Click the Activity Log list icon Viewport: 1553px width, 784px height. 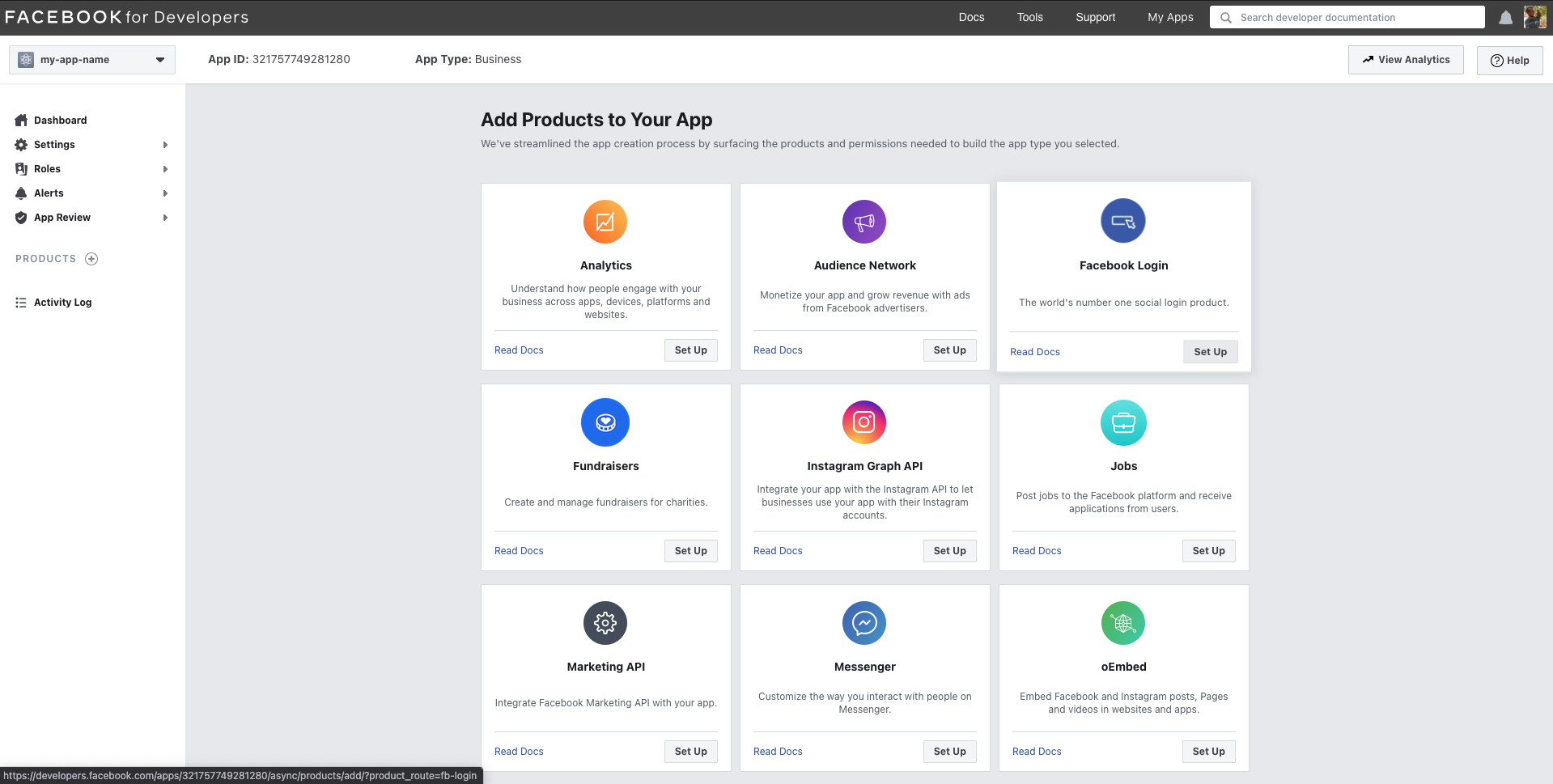pos(21,303)
